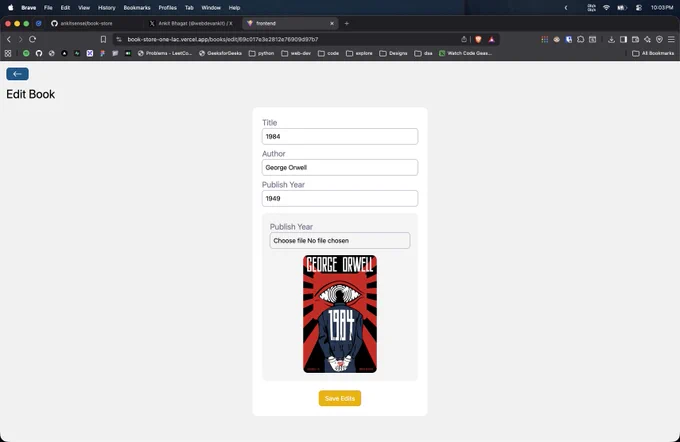Click the Brave VPN shield icon

point(659,39)
